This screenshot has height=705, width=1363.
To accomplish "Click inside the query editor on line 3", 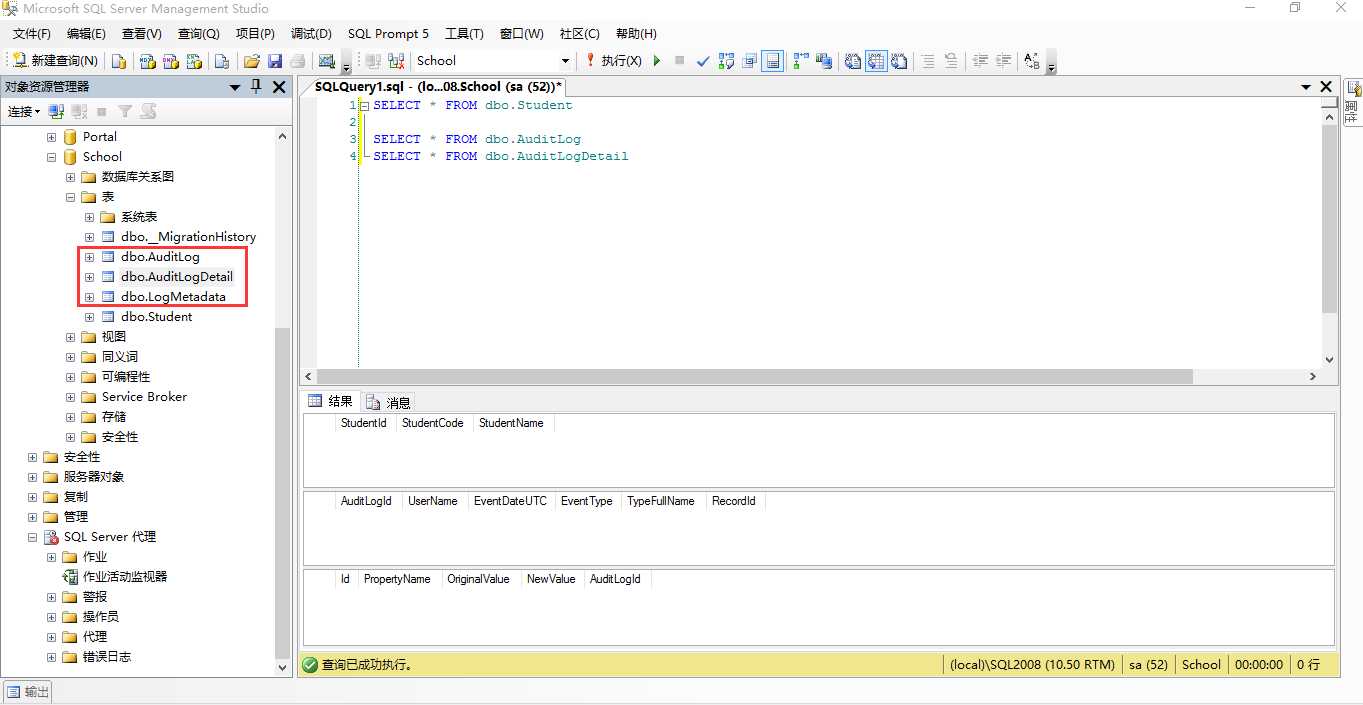I will pos(477,139).
